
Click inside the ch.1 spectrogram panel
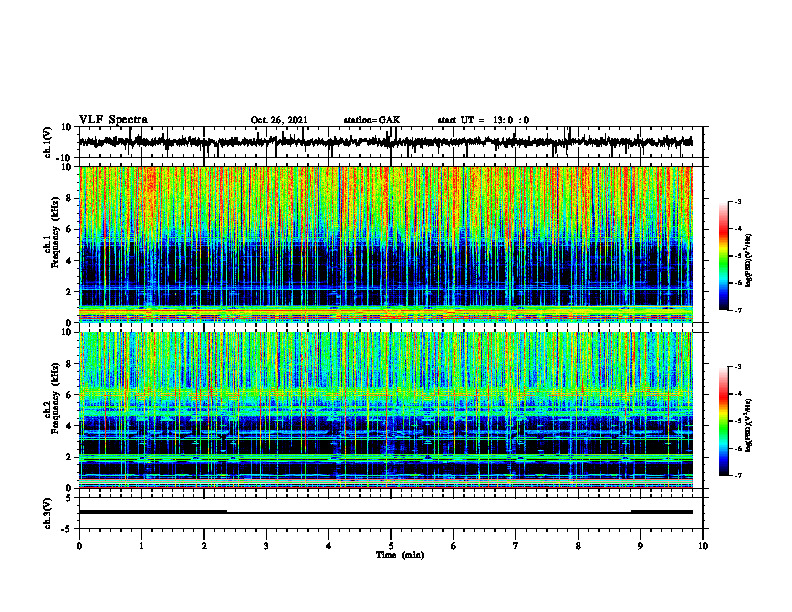coord(391,244)
